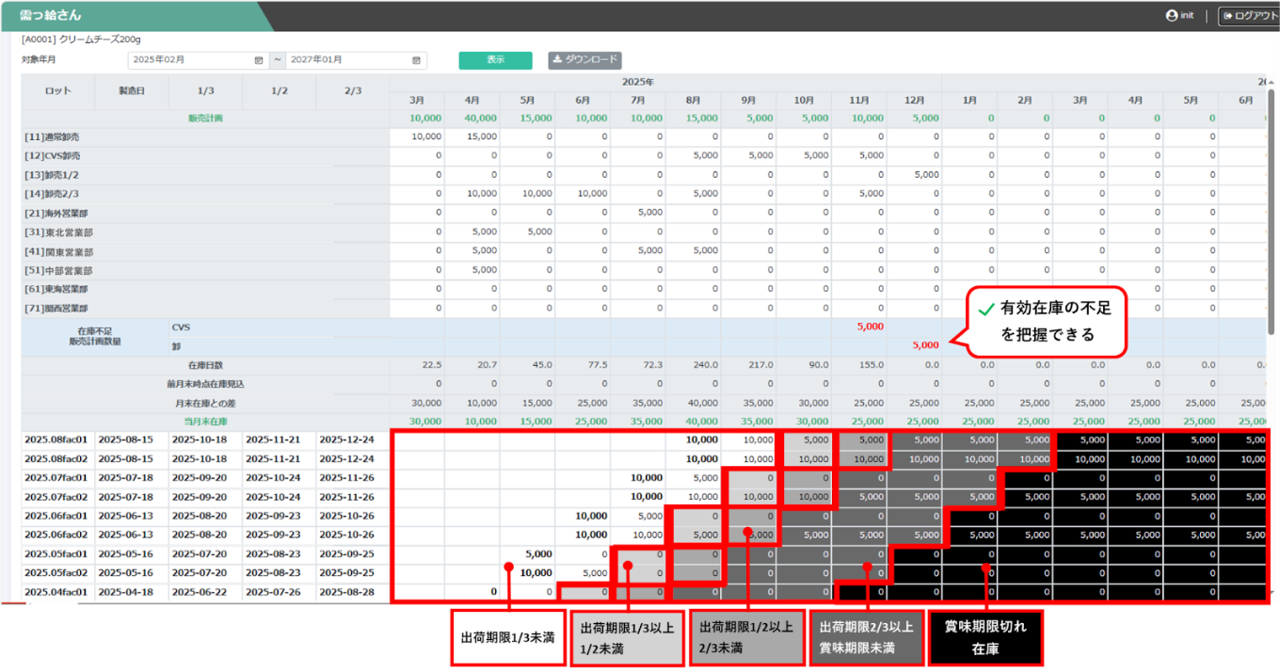
Task: Click the 出荷期限1/3未満 white legend box
Action: [x=507, y=637]
